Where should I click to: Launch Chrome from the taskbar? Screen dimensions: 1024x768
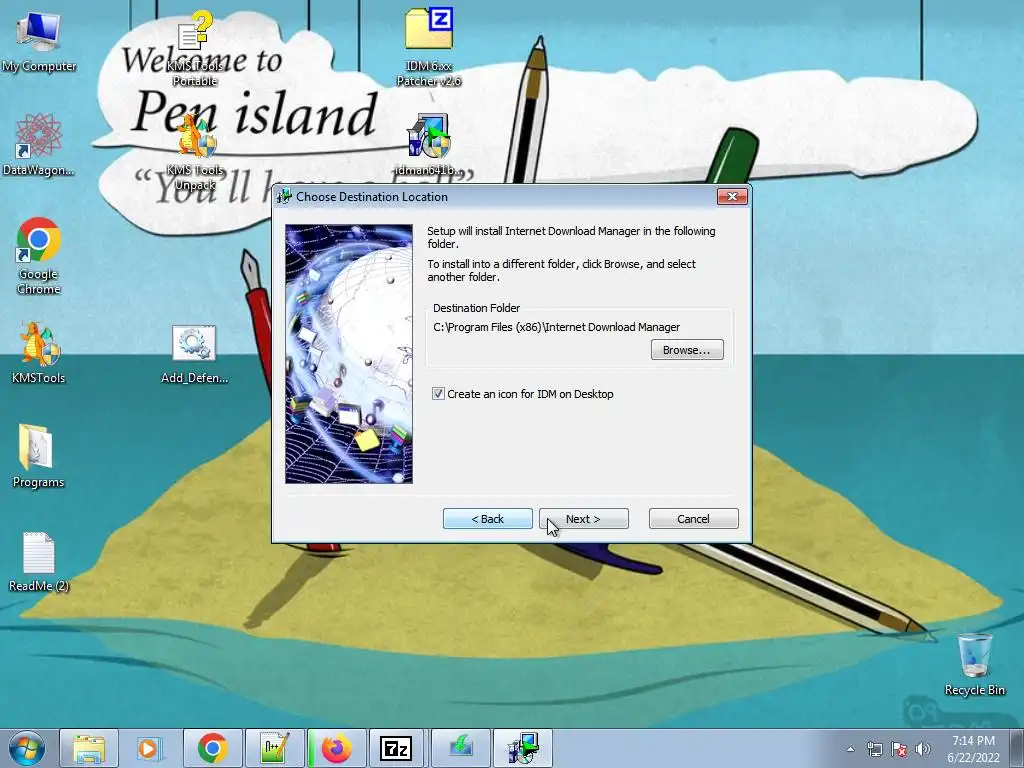212,748
